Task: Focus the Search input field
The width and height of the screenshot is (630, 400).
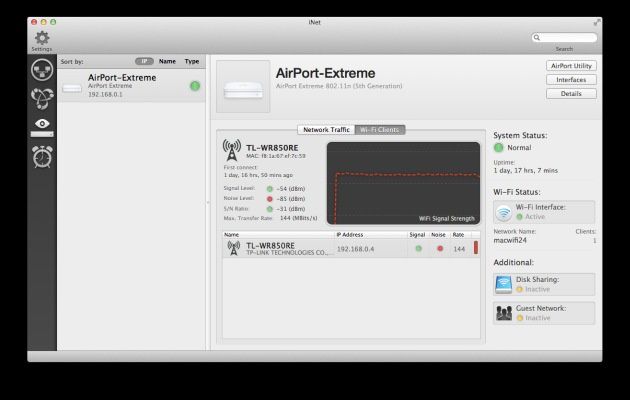Action: (x=564, y=37)
